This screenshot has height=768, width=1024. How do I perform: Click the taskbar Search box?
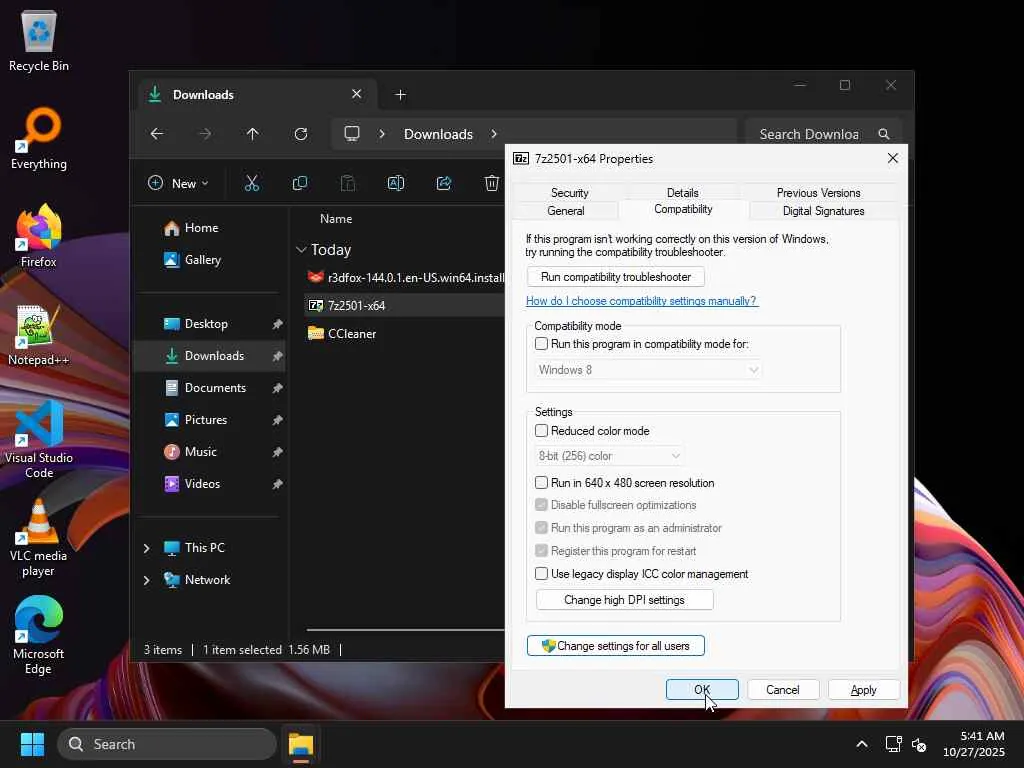(167, 744)
